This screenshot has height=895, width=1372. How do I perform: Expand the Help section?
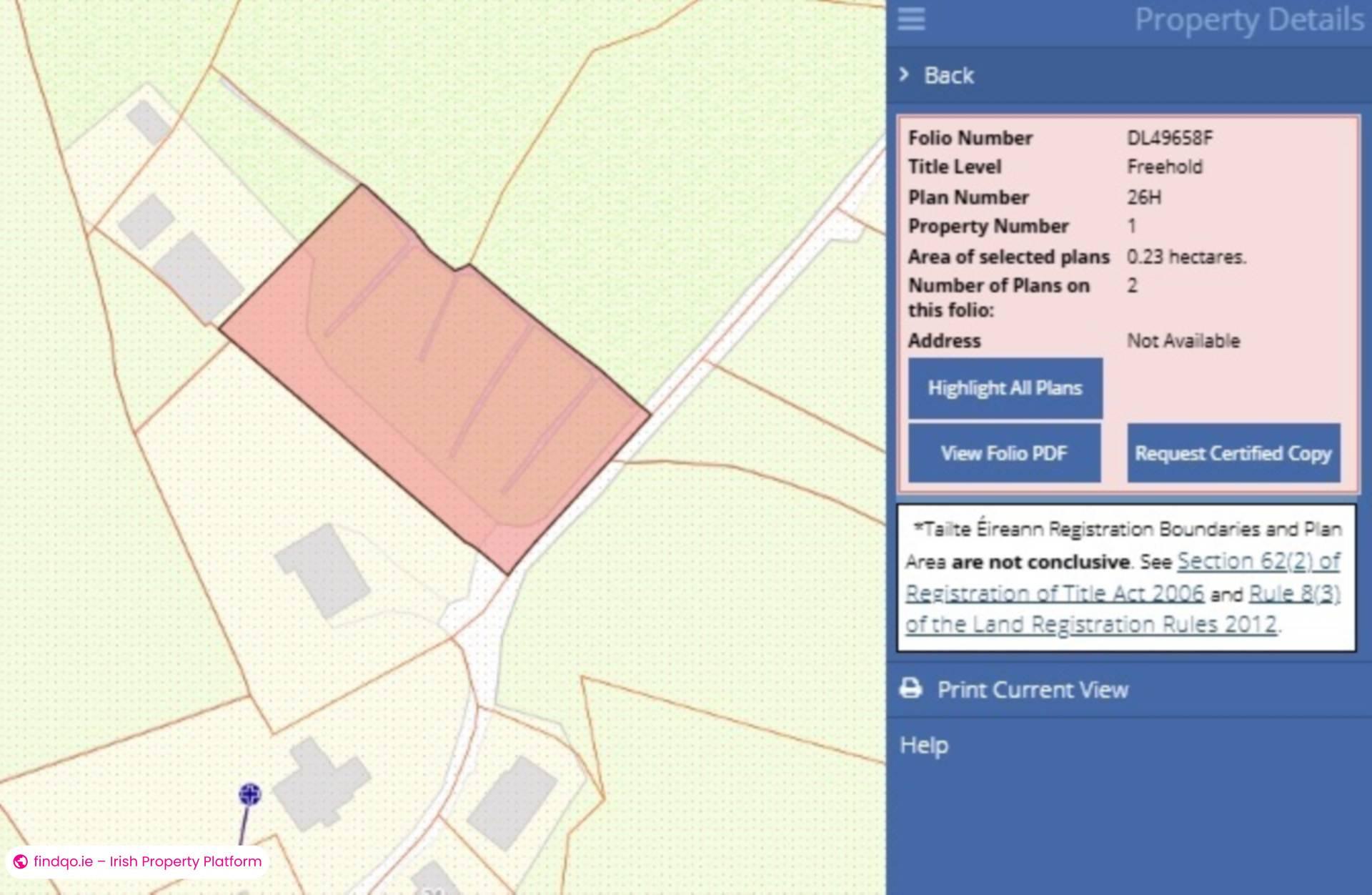(x=924, y=744)
